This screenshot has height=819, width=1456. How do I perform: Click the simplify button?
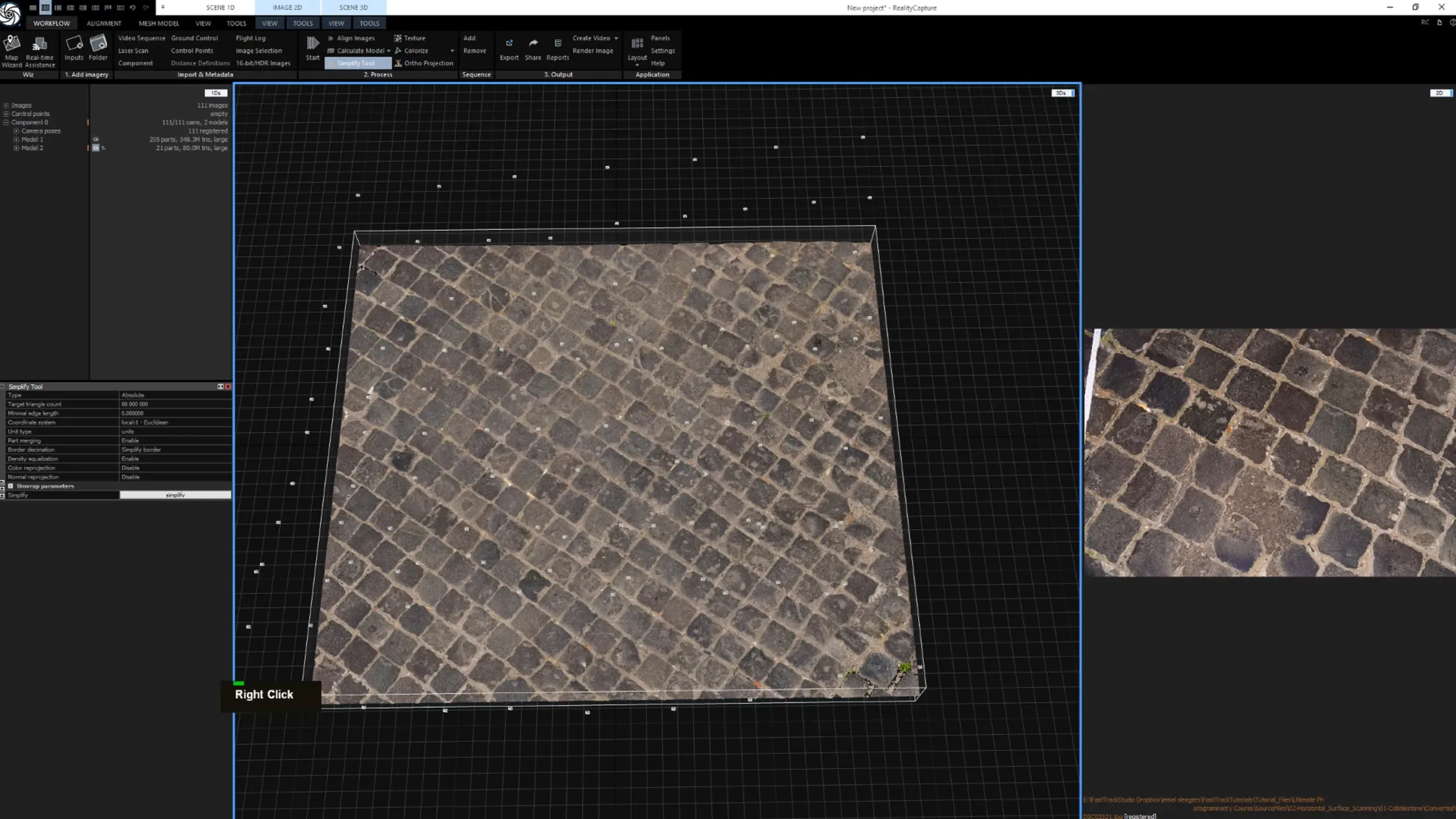[x=175, y=495]
